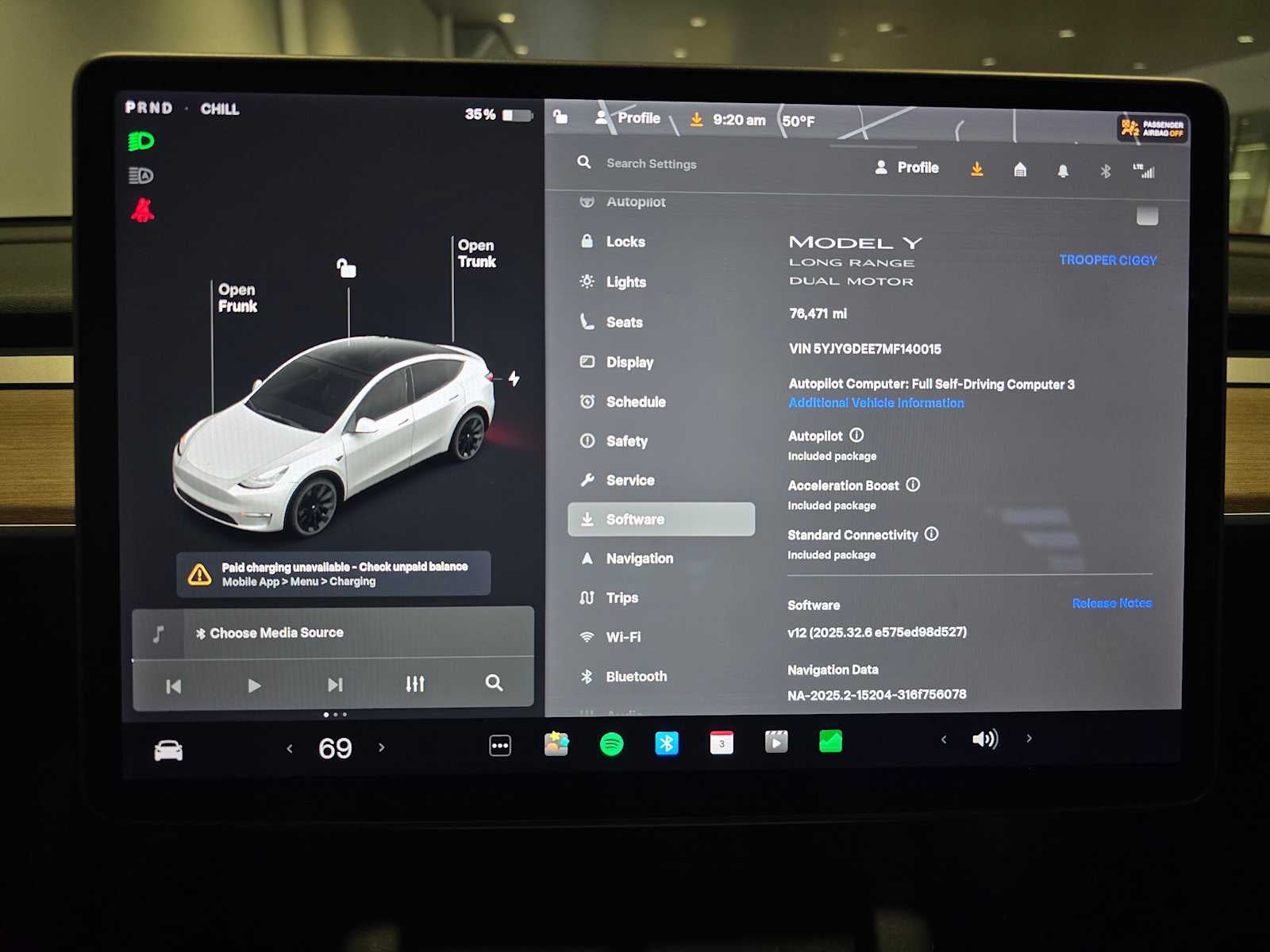Image resolution: width=1270 pixels, height=952 pixels.
Task: Open Spotify from the dock
Action: (x=611, y=744)
